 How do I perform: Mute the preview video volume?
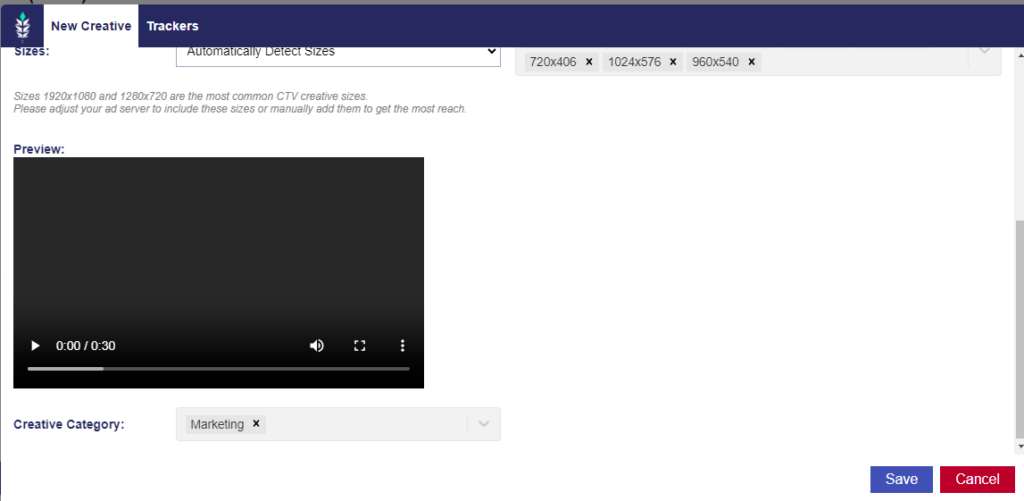tap(317, 346)
